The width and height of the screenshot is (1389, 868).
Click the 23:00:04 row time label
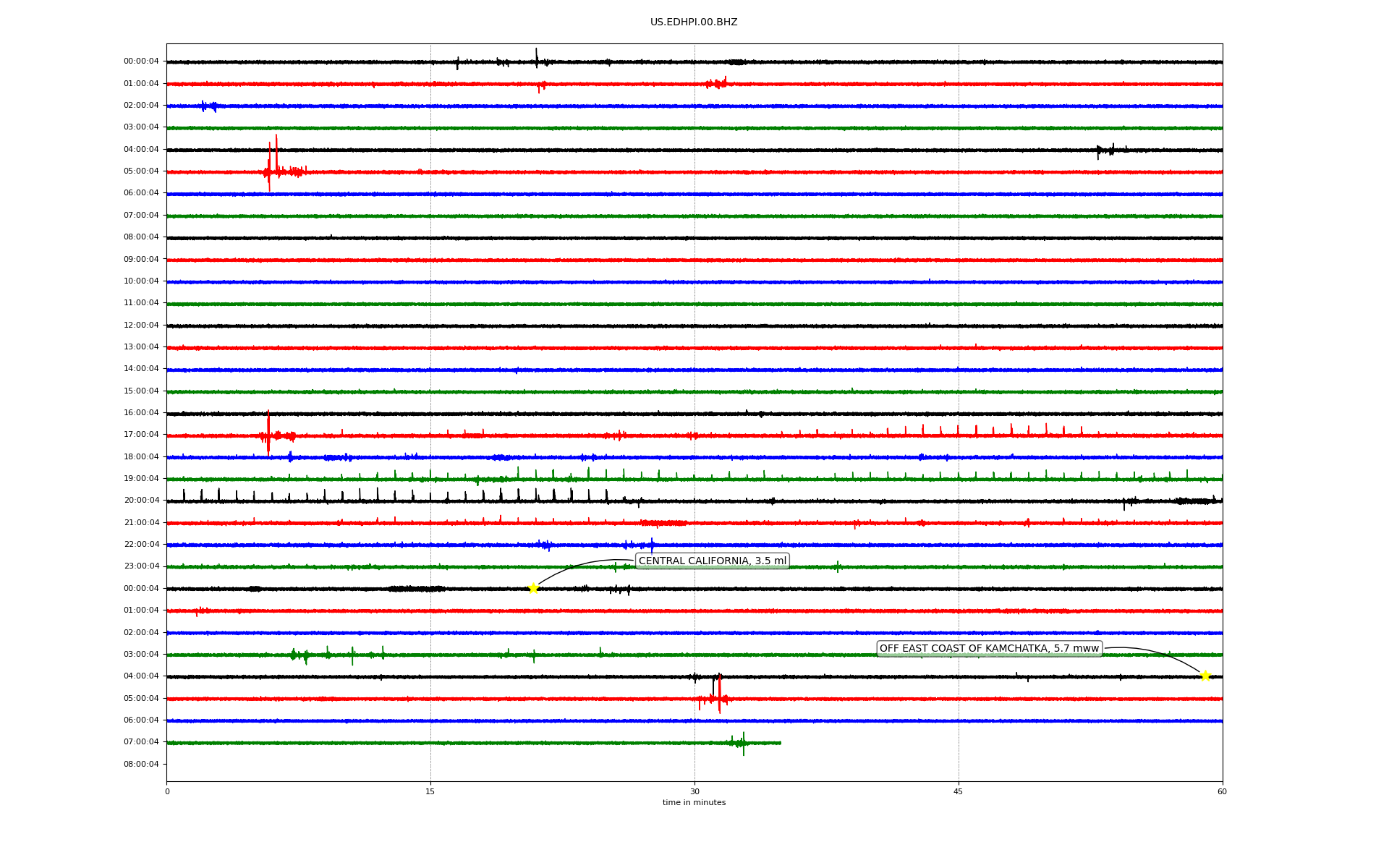tap(141, 566)
